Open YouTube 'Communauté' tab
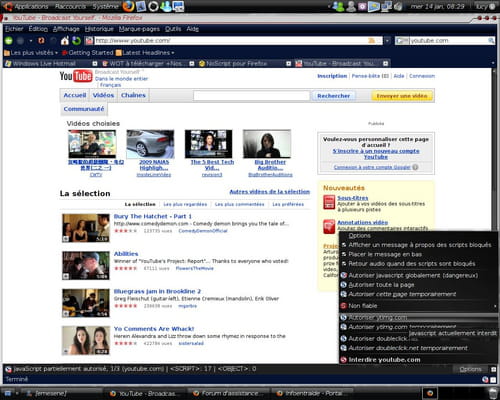The image size is (500, 400). pos(84,109)
